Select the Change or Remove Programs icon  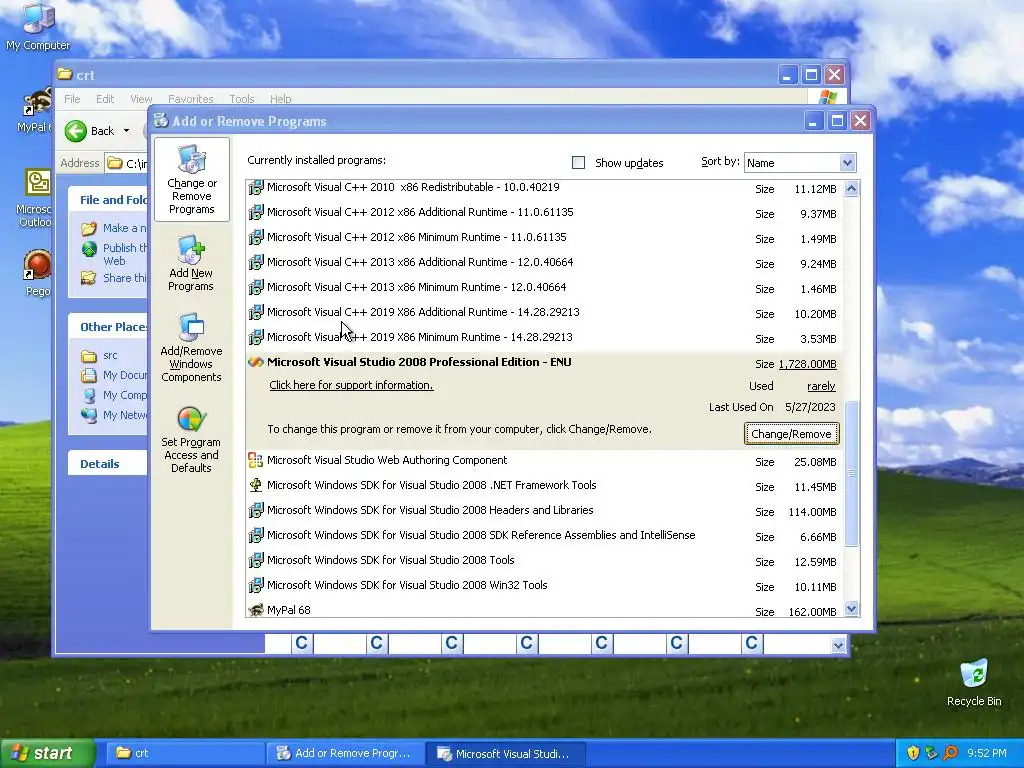pos(191,180)
